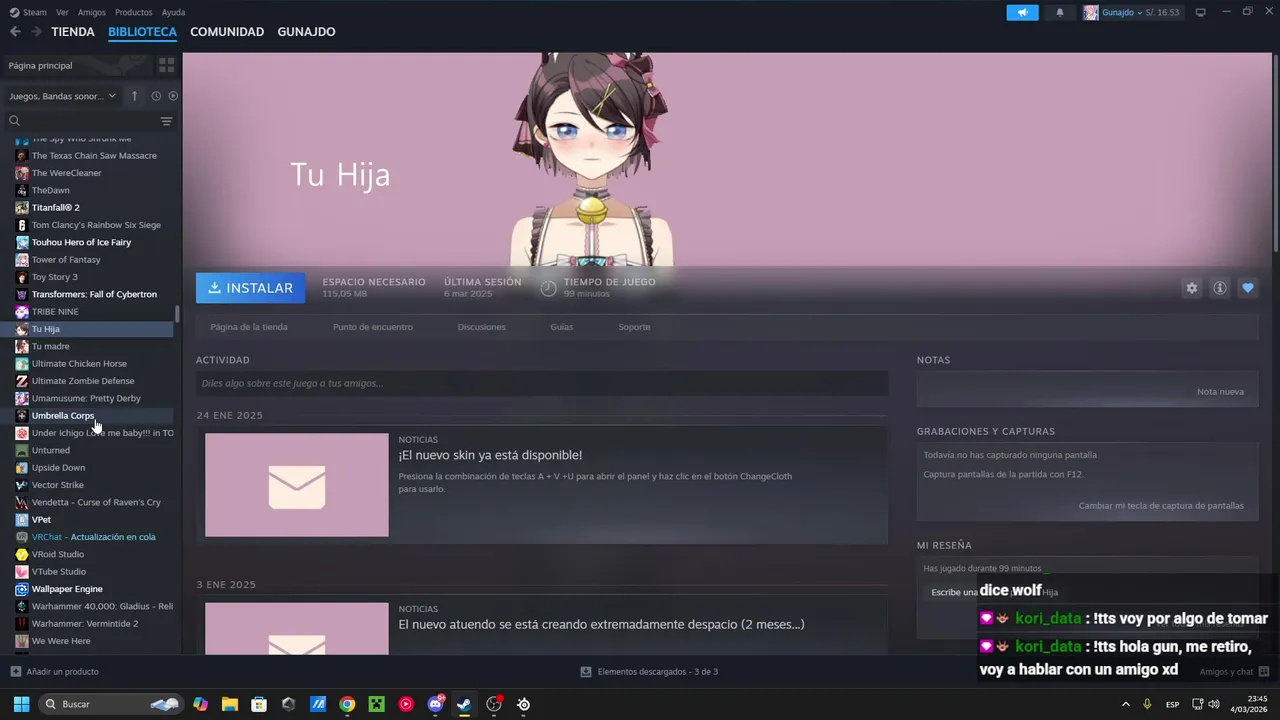This screenshot has width=1280, height=720.
Task: Open news about the slow new outfit
Action: point(601,624)
